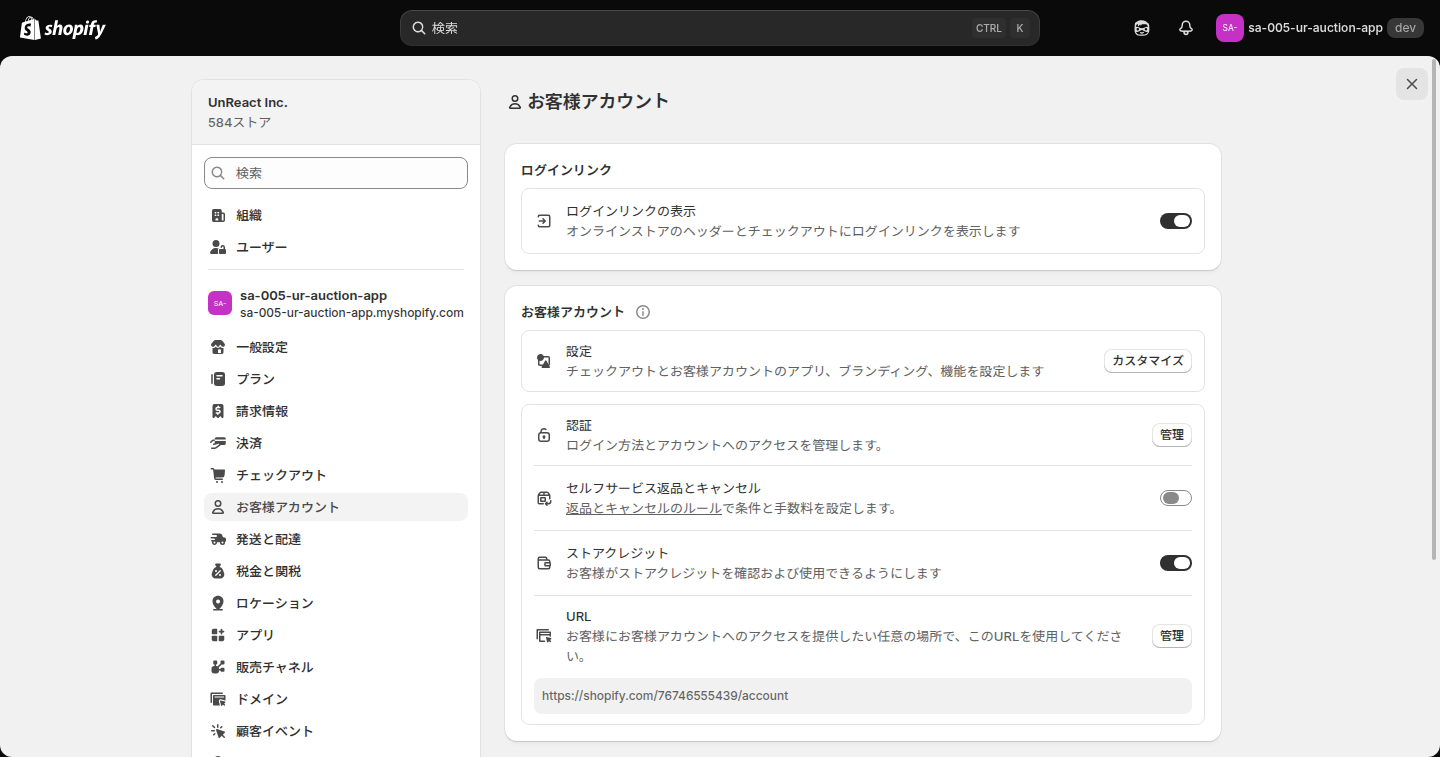Select the sa-005-ur-auction-app store entry in sidebar
1440x757 pixels.
(336, 304)
